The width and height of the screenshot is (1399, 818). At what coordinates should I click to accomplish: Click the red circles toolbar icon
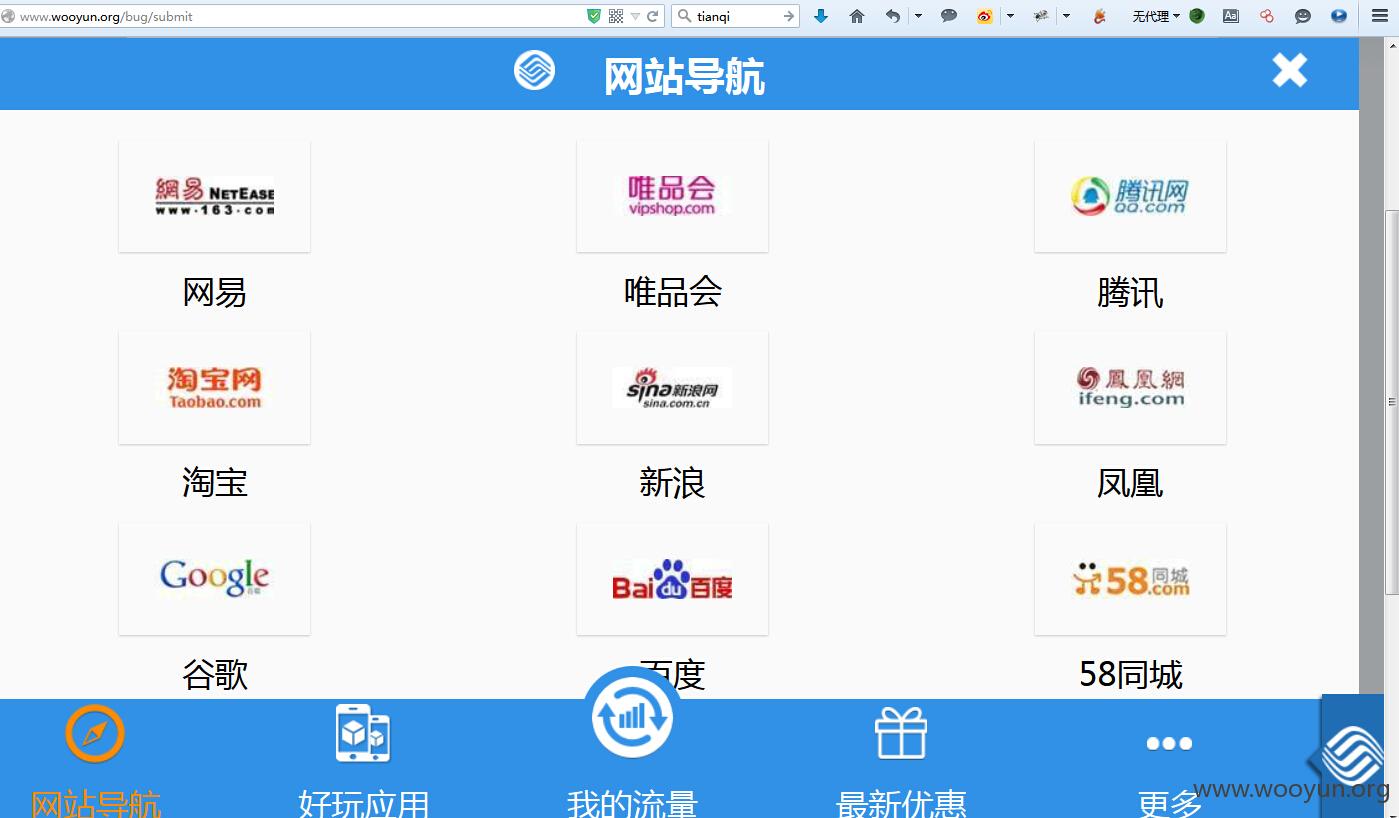click(x=1267, y=16)
